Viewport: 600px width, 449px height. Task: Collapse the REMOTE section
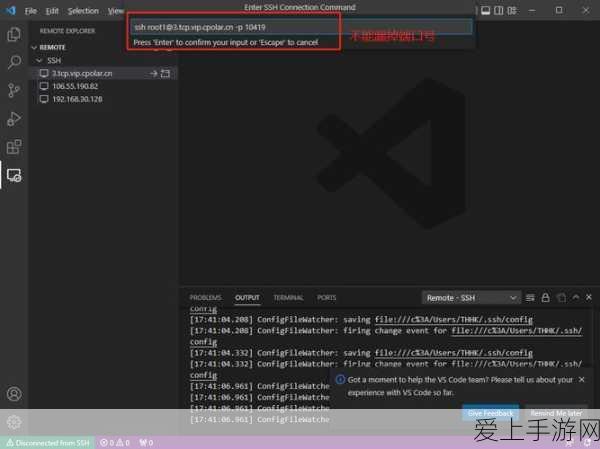pos(34,47)
